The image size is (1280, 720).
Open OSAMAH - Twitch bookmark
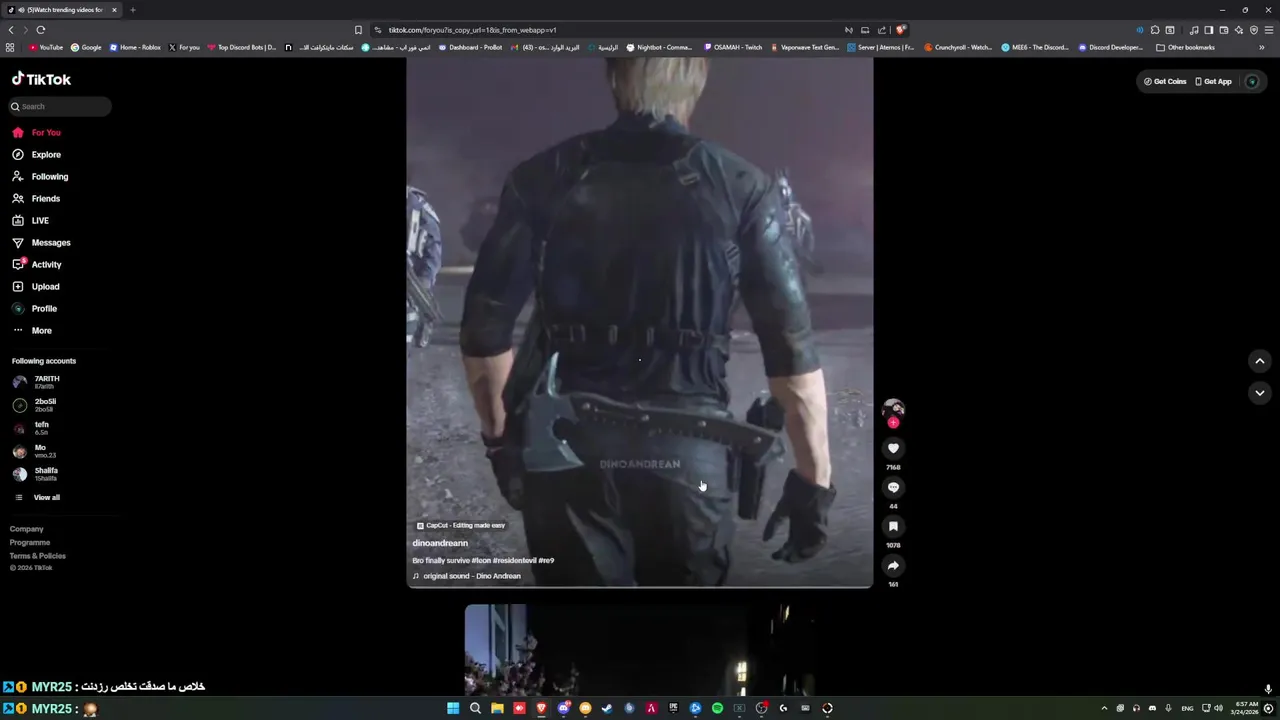click(x=734, y=47)
